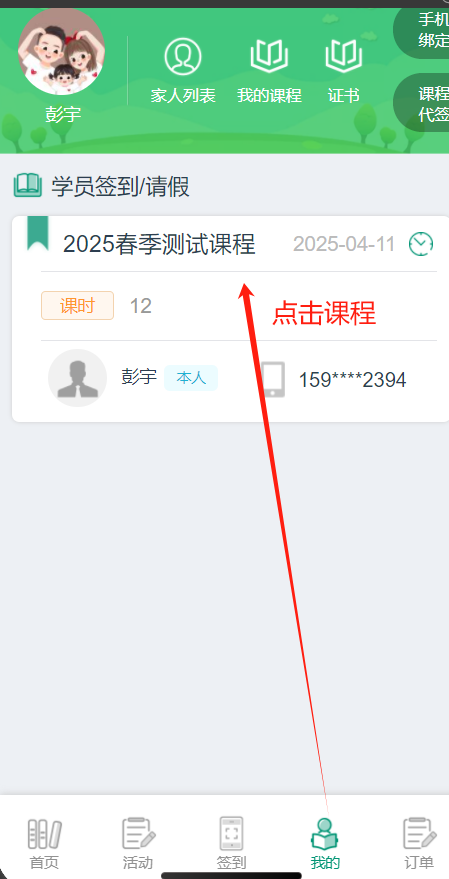449x879 pixels.
Task: Tap the 手机绑定 button
Action: click(x=422, y=30)
